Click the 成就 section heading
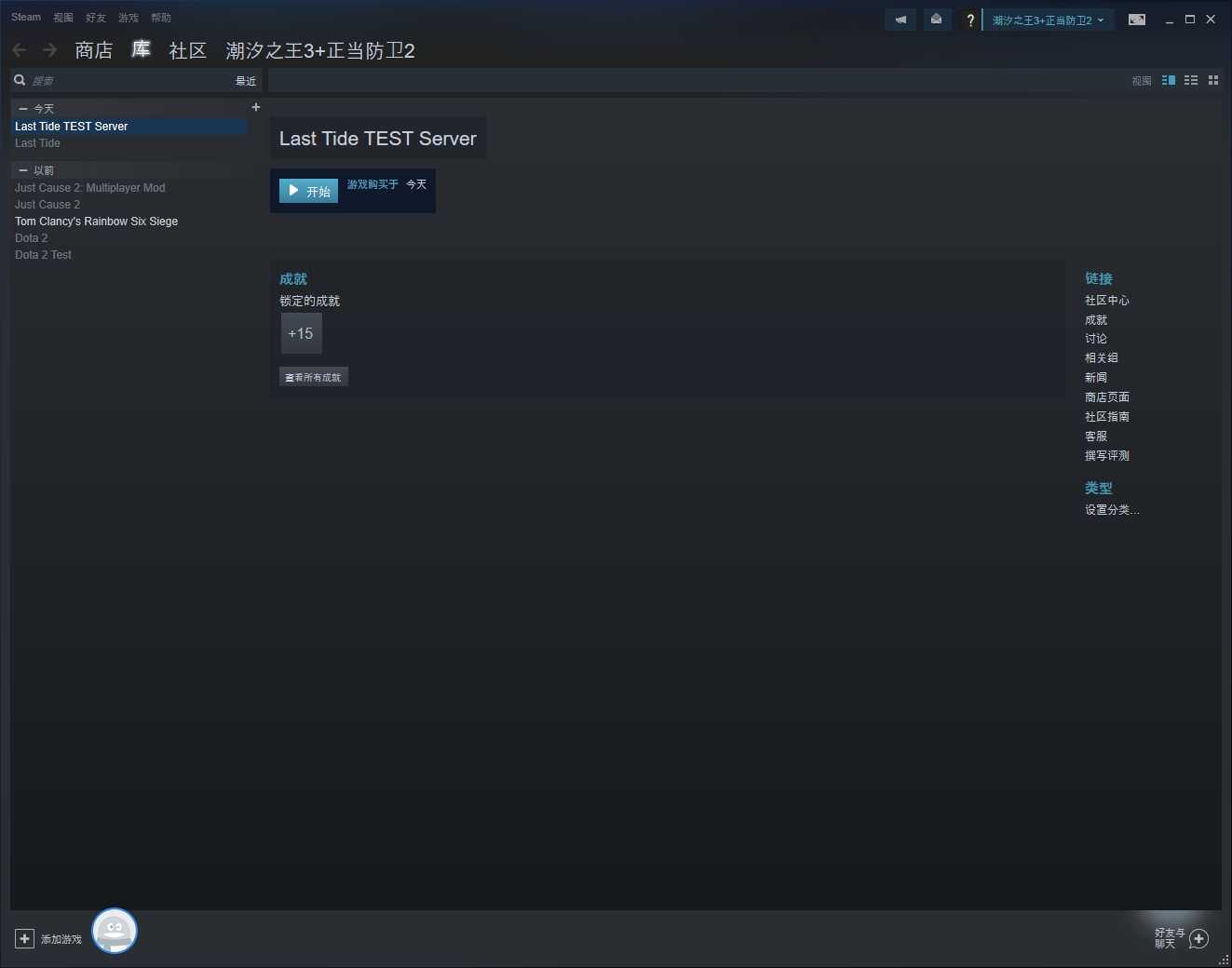The image size is (1232, 968). 293,279
